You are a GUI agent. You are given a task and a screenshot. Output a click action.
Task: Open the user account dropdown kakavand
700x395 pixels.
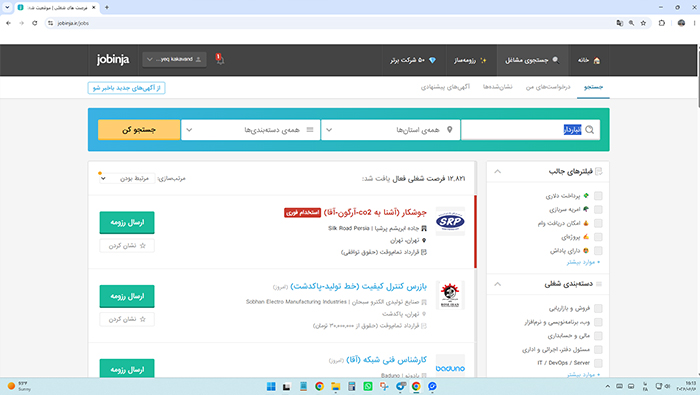click(x=174, y=59)
